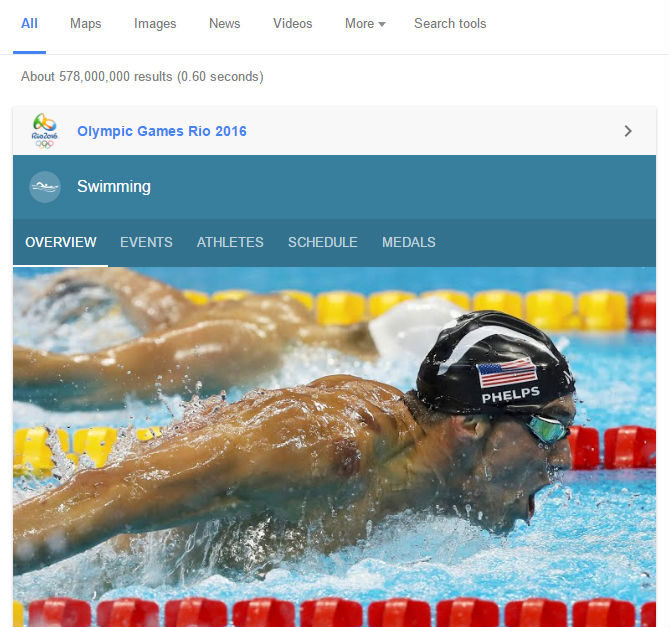This screenshot has width=670, height=627.
Task: Switch to the Maps search tab
Action: tap(85, 24)
